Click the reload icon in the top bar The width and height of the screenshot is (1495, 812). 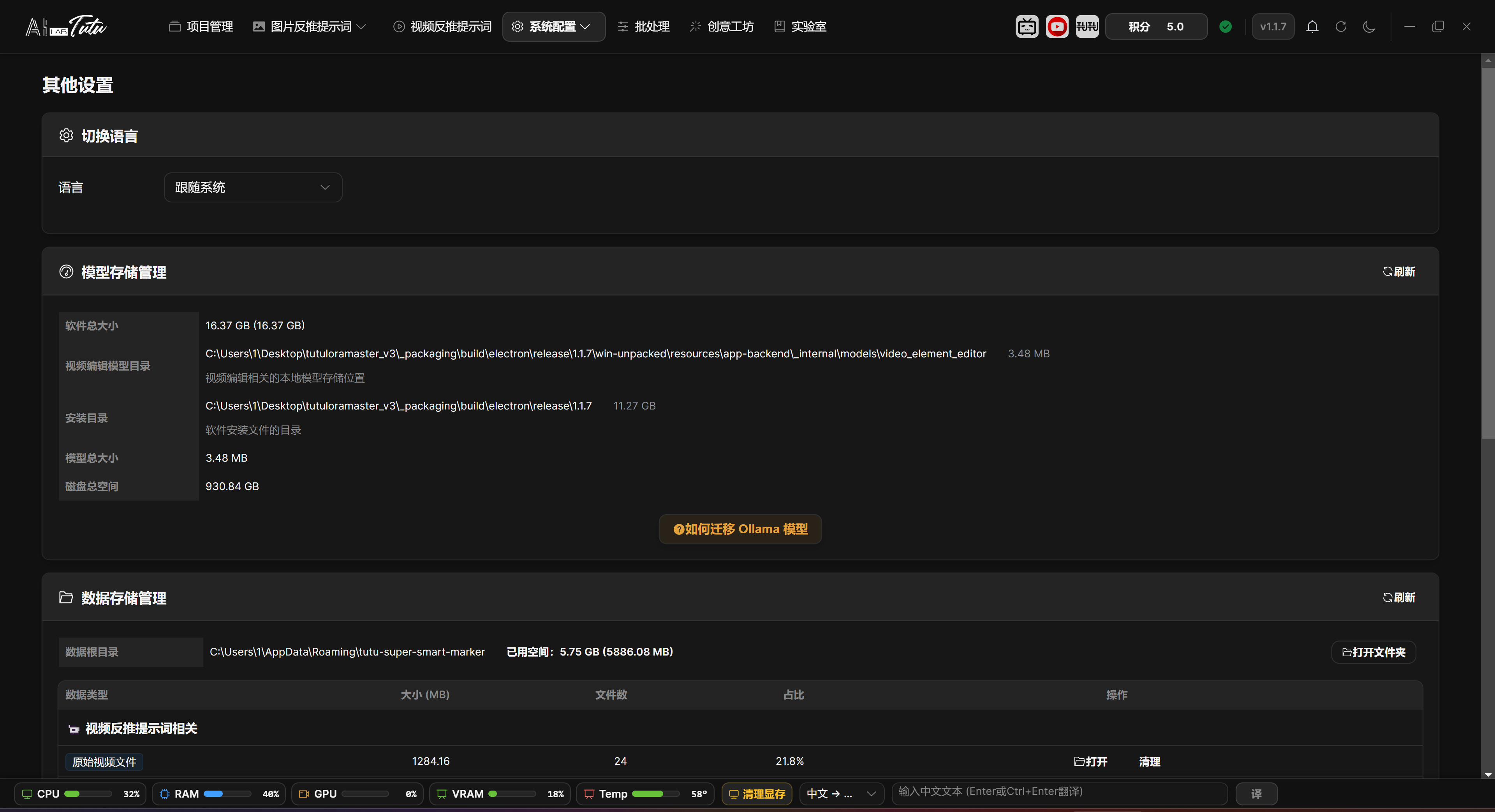[x=1341, y=27]
